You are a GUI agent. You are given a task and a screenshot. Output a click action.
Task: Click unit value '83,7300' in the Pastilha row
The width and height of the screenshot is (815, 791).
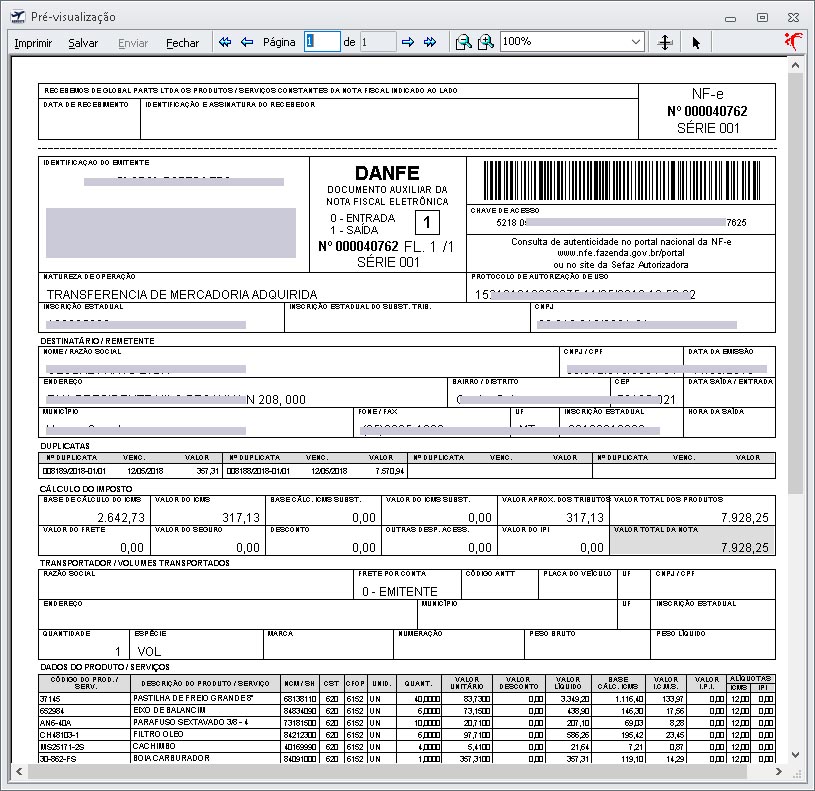(x=477, y=699)
